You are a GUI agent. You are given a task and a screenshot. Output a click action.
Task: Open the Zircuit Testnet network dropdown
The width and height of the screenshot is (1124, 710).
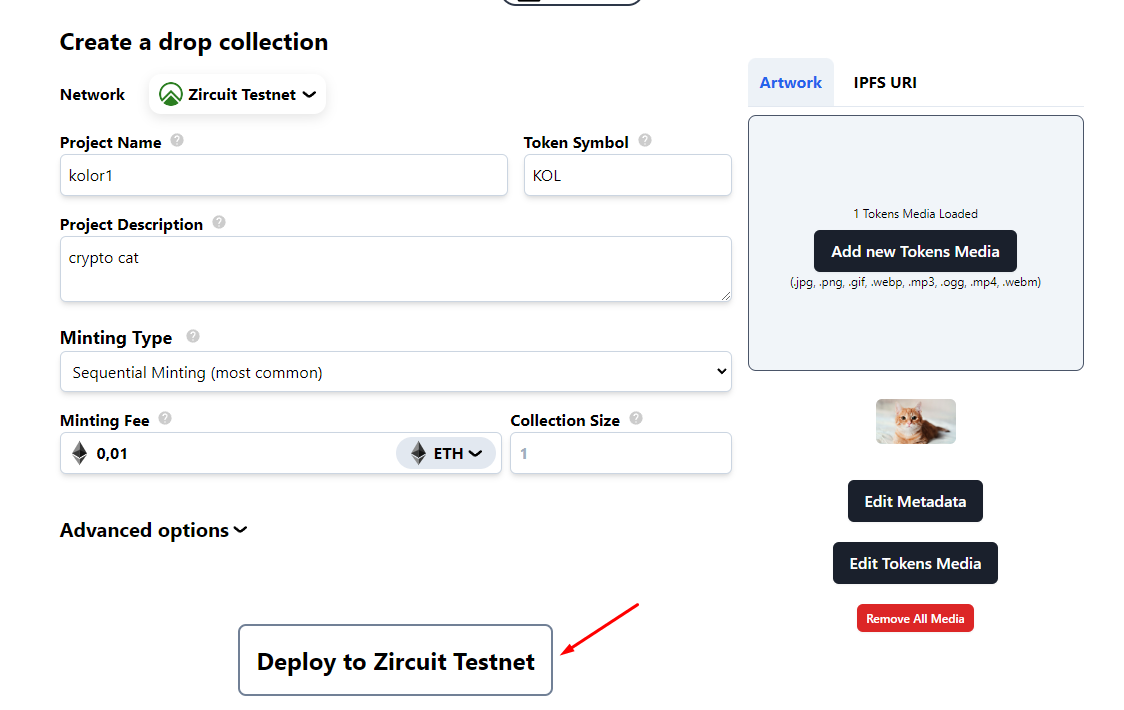pyautogui.click(x=238, y=94)
